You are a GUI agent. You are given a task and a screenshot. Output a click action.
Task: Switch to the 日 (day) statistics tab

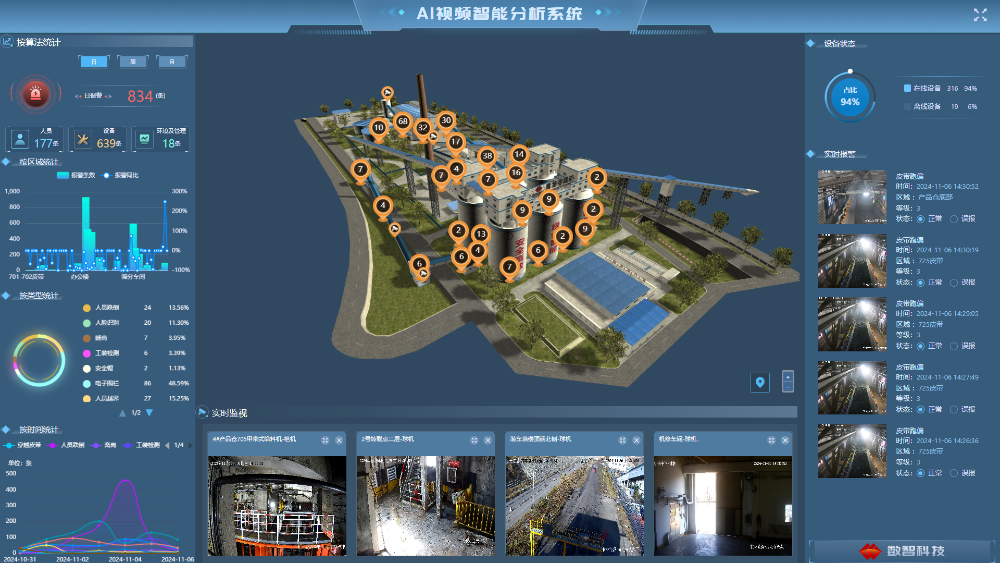coord(94,61)
